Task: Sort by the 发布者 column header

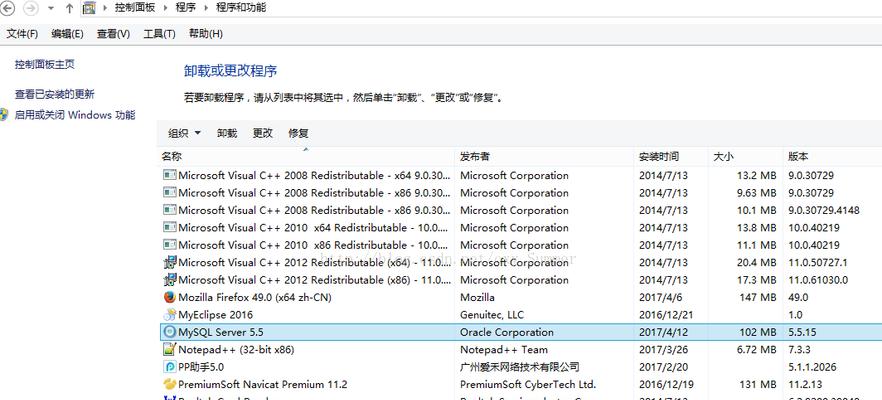Action: pos(544,156)
